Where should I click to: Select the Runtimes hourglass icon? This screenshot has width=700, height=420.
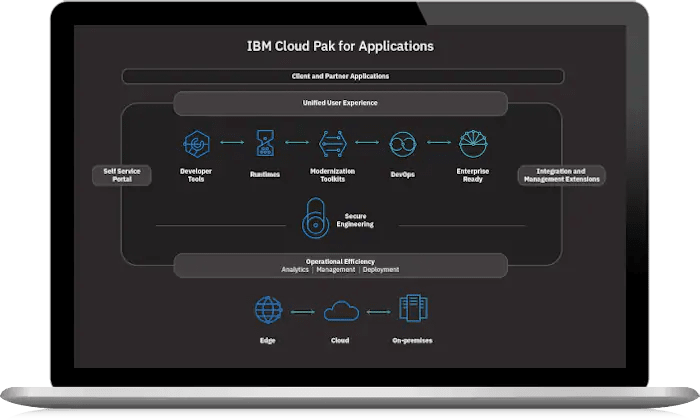coord(265,143)
